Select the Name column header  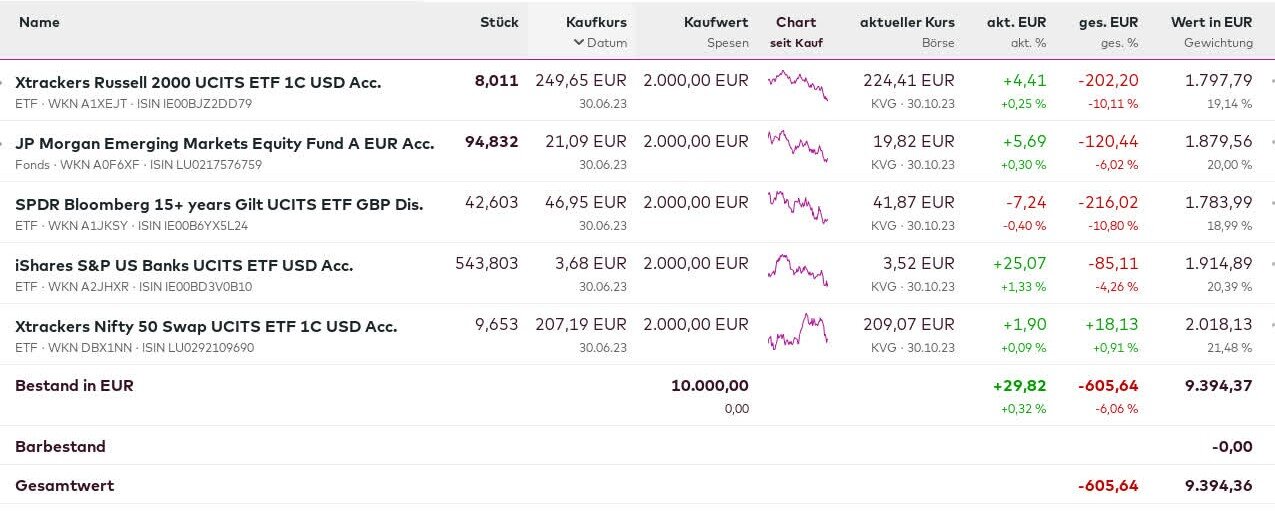click(39, 22)
